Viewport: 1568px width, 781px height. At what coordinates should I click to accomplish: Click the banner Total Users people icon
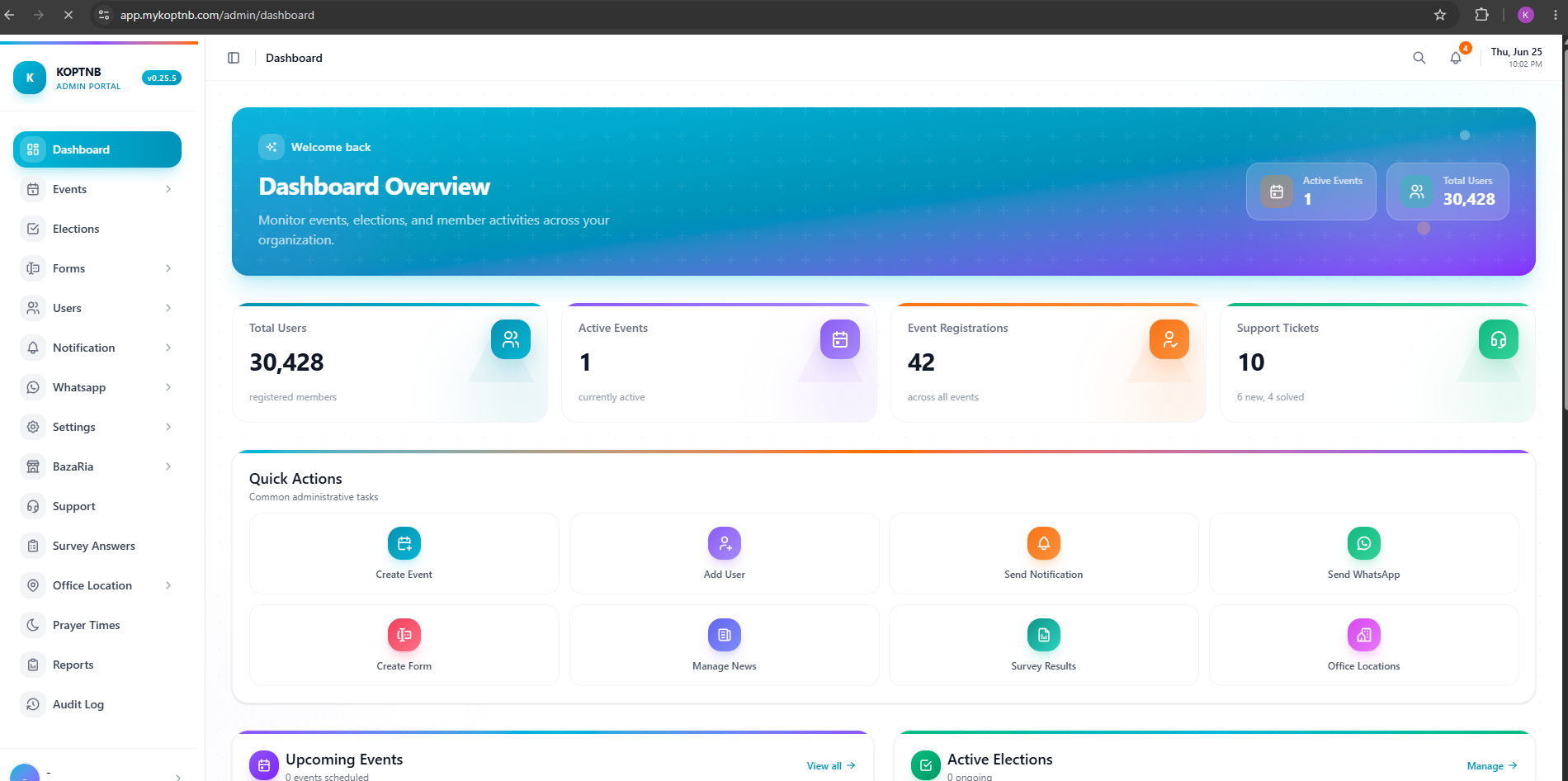[1417, 192]
